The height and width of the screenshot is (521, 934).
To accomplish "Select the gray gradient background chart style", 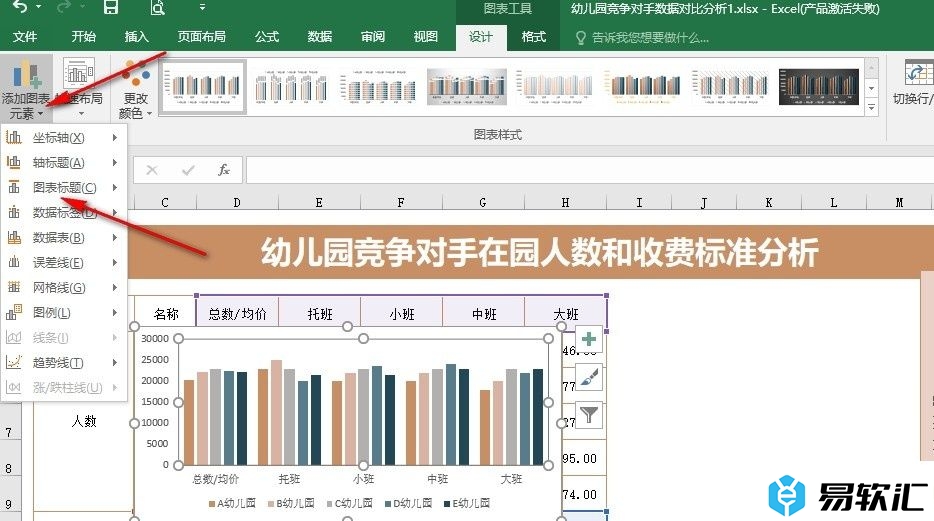I will point(466,86).
